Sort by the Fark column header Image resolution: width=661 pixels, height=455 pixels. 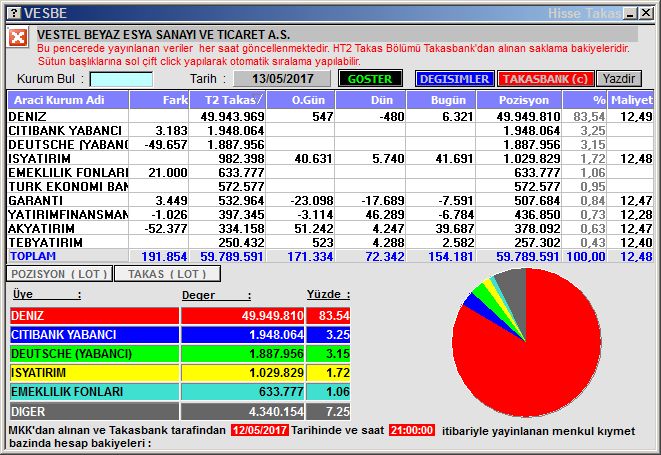point(159,100)
